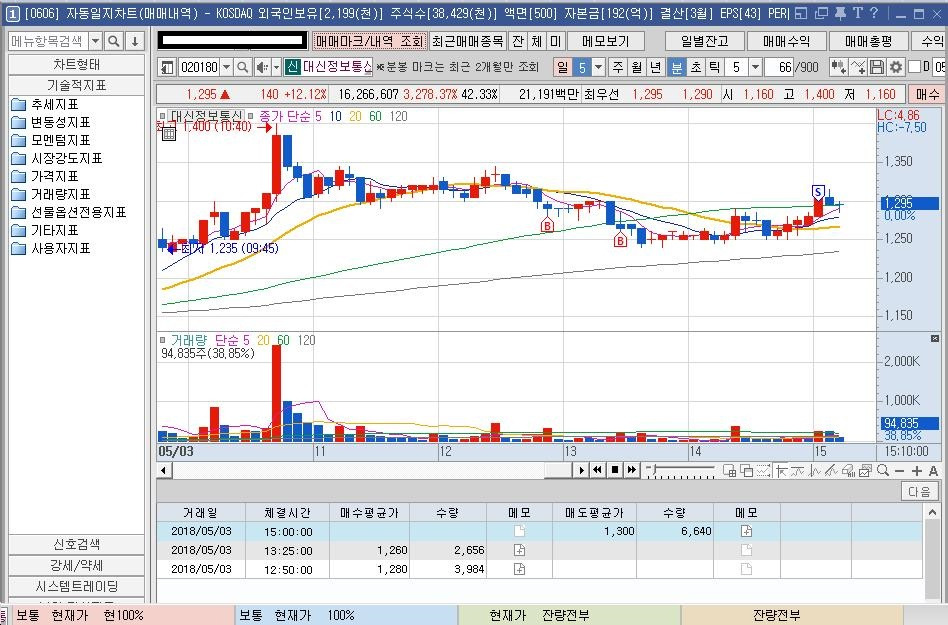Expand the 모멘텀지표 folder

coord(51,140)
